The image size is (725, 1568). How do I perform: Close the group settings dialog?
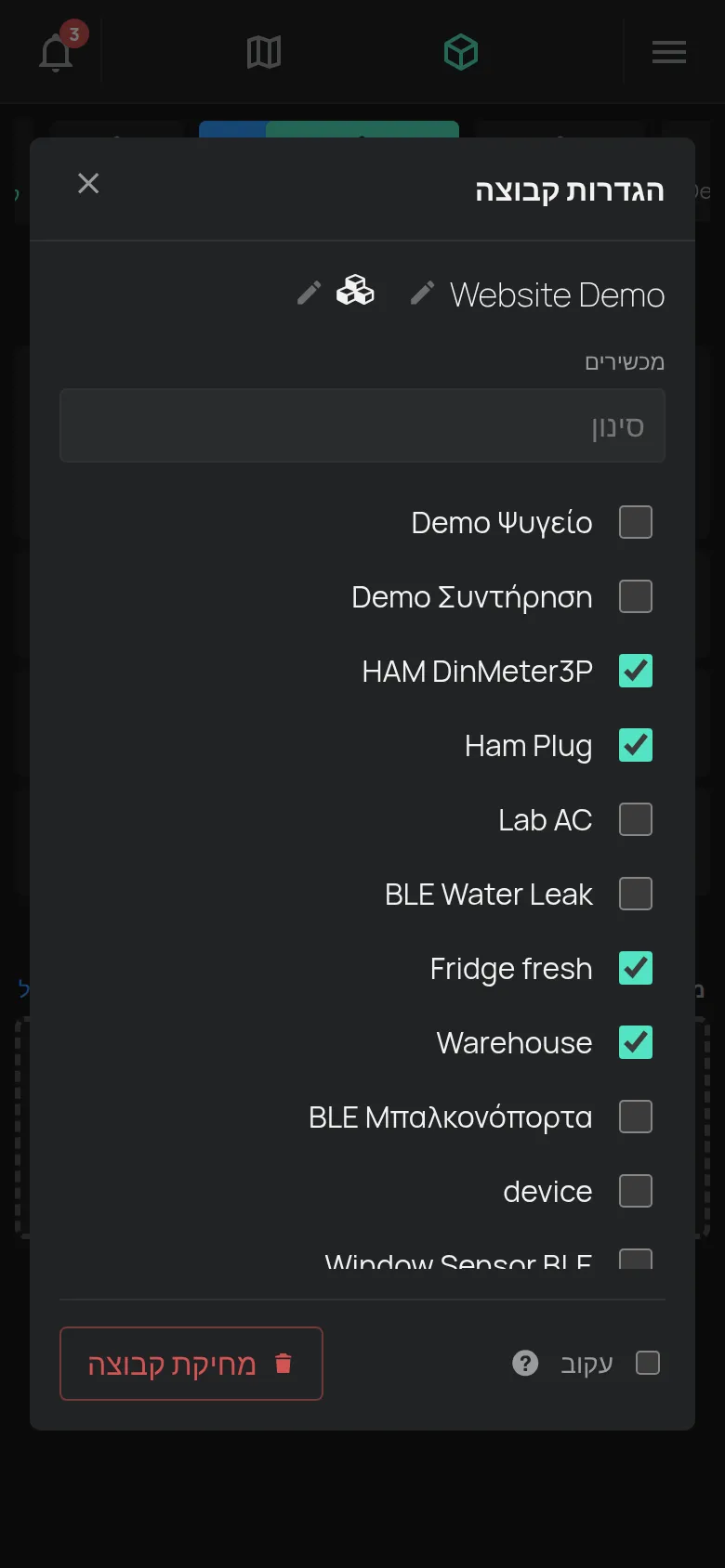(88, 183)
